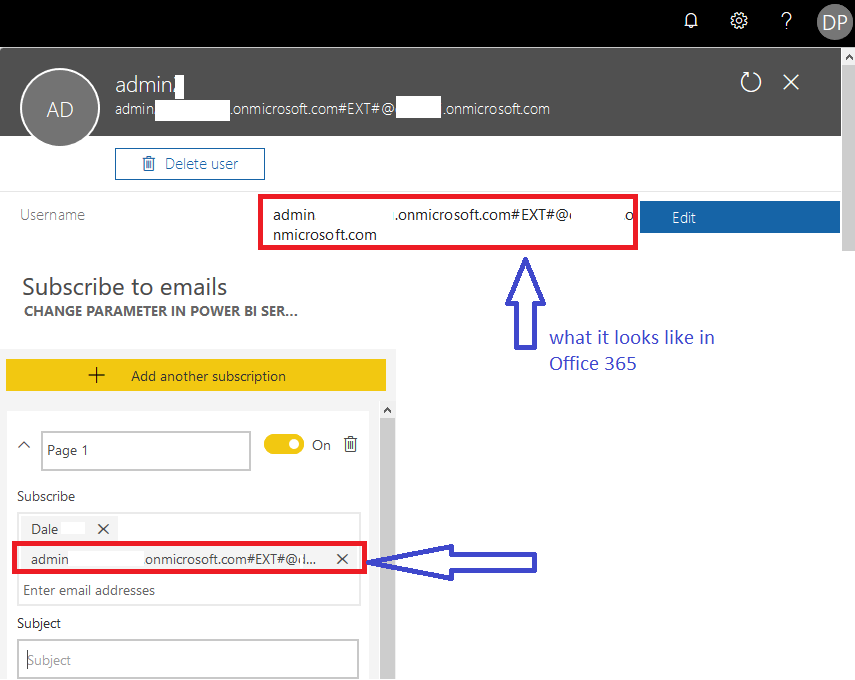Click the Username label

(52, 215)
